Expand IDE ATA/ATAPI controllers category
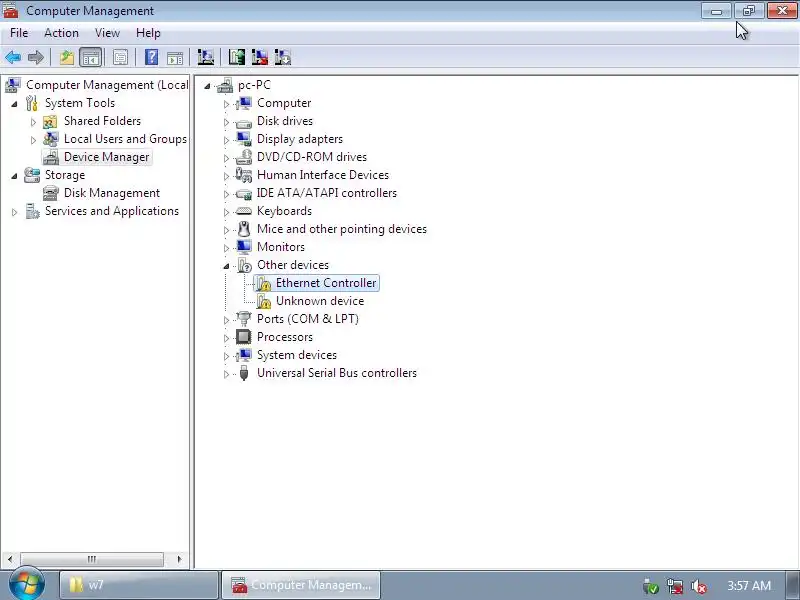The height and width of the screenshot is (600, 800). [226, 194]
